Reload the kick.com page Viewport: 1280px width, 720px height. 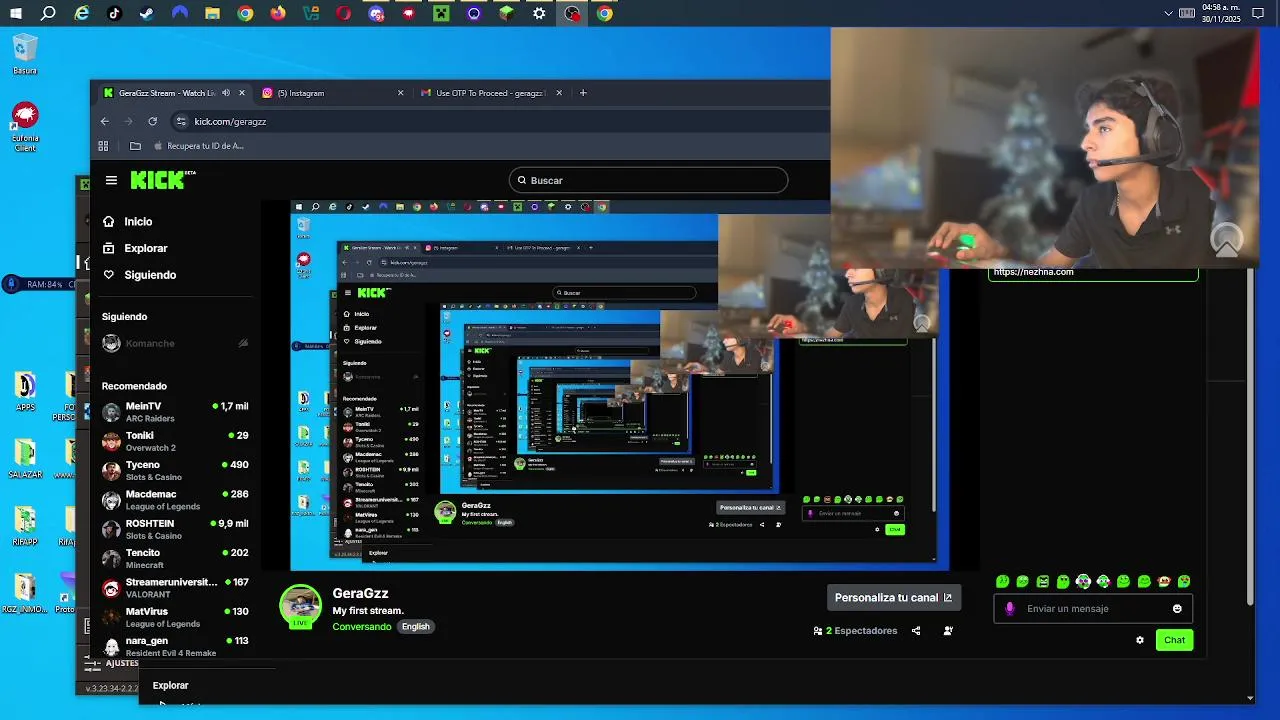152,121
